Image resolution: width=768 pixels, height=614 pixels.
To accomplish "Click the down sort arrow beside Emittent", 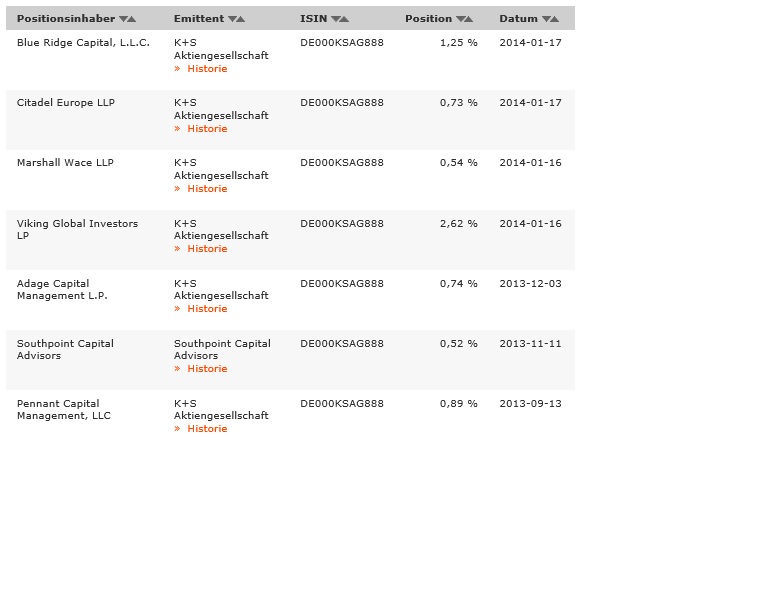I will tap(232, 19).
